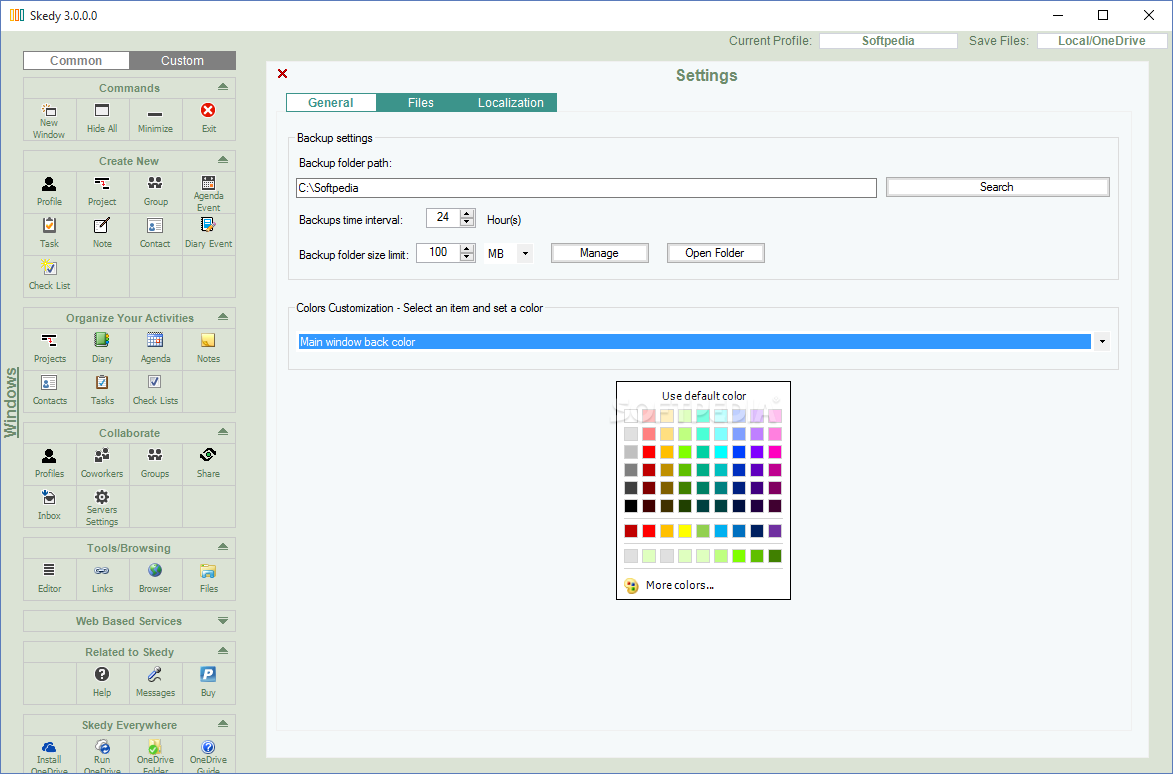Open the color item dropdown arrow
The height and width of the screenshot is (774, 1173).
click(x=1102, y=342)
